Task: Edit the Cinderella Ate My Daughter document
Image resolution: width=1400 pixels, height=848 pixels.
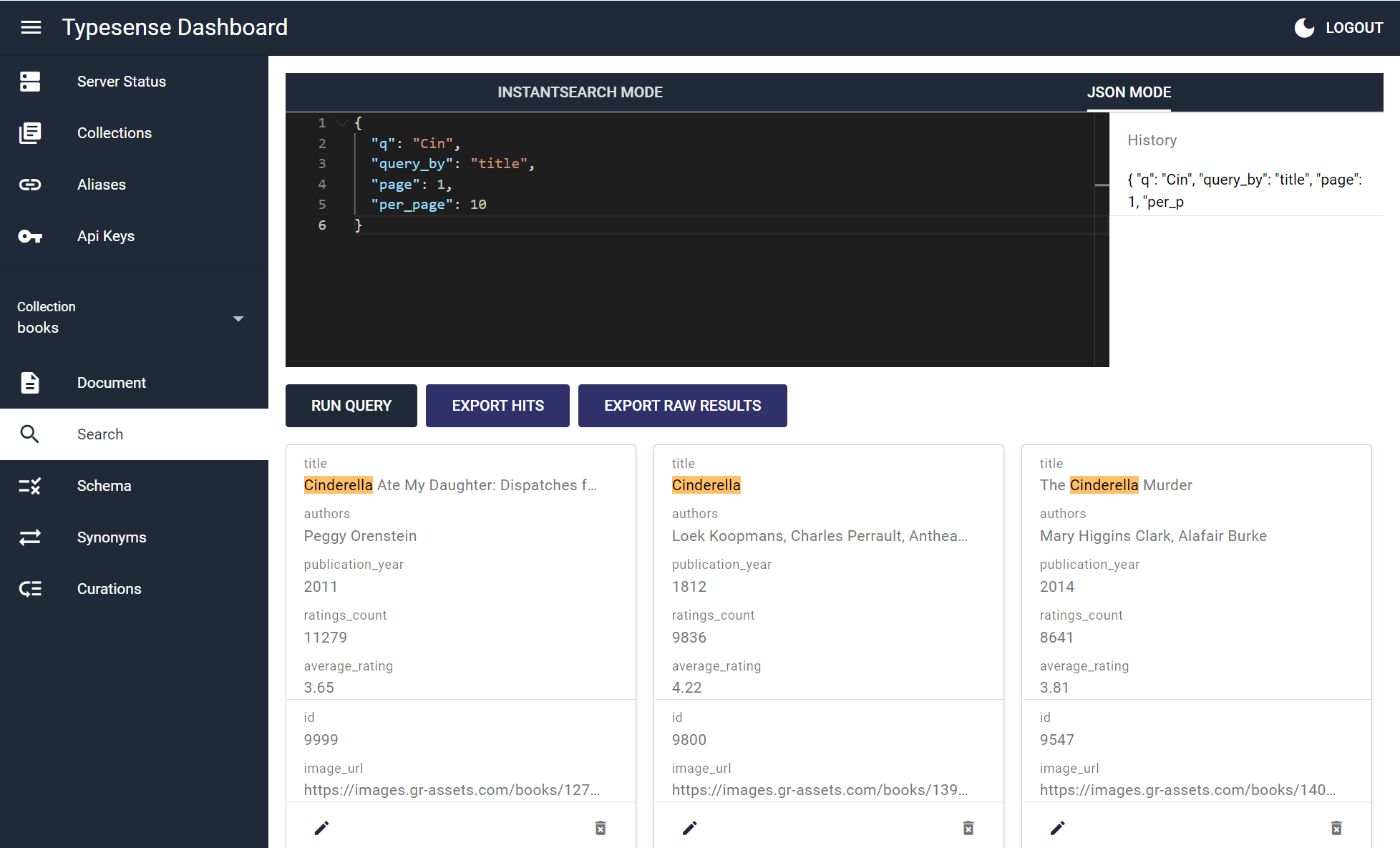Action: tap(321, 828)
